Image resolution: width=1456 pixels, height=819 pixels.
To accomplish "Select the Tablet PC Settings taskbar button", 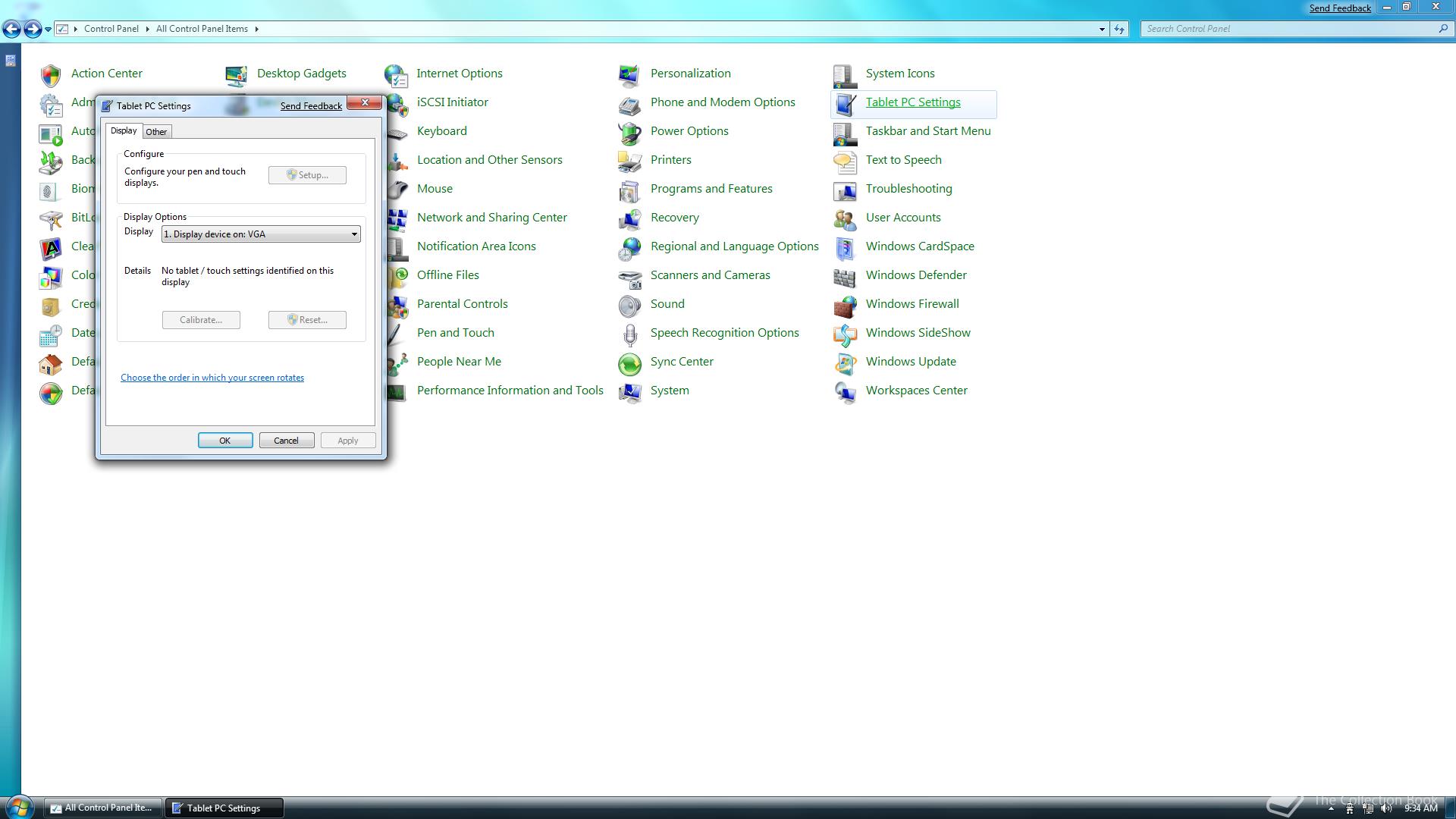I will (225, 808).
